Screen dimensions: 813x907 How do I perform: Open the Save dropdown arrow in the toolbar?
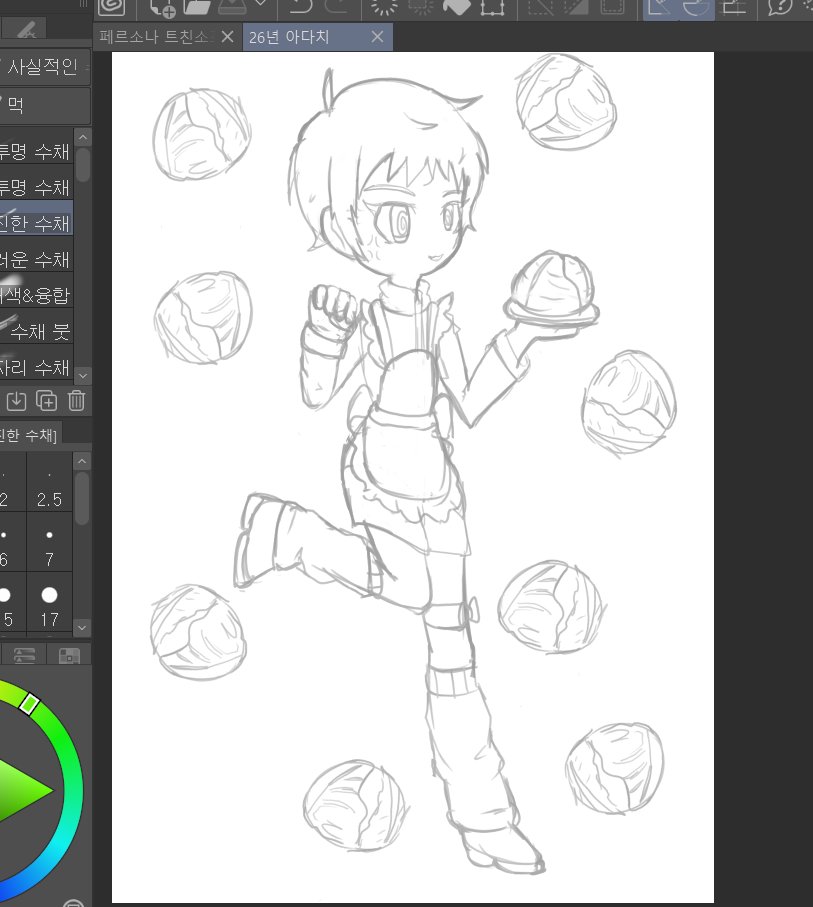point(261,3)
